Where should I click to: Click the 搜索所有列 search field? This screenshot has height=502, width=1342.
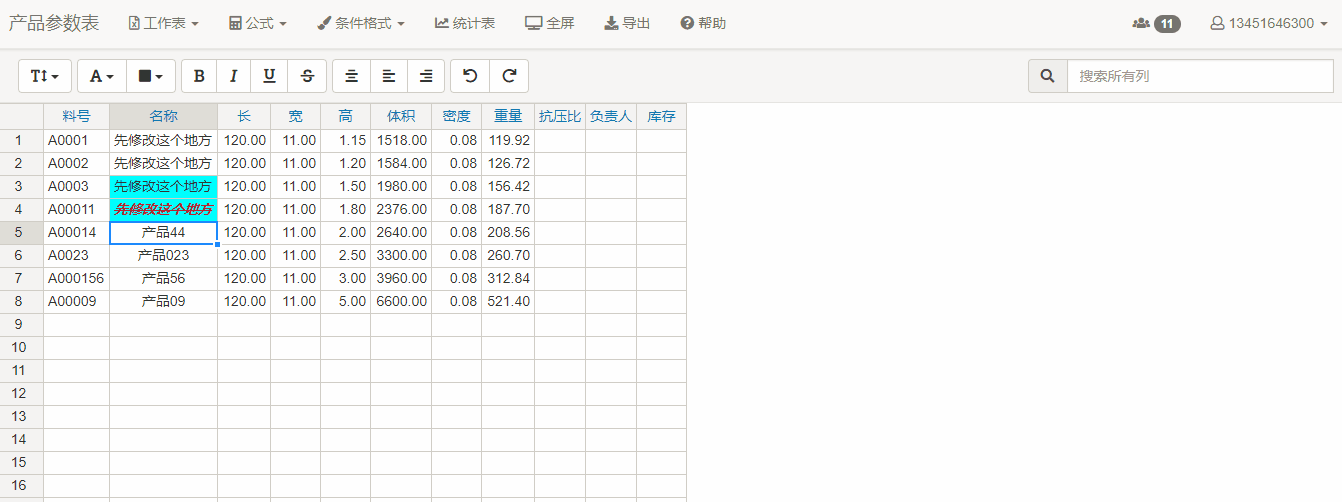coord(1200,76)
